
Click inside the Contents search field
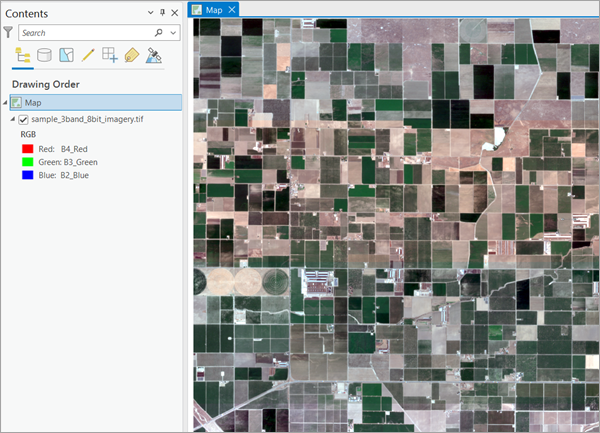point(85,33)
